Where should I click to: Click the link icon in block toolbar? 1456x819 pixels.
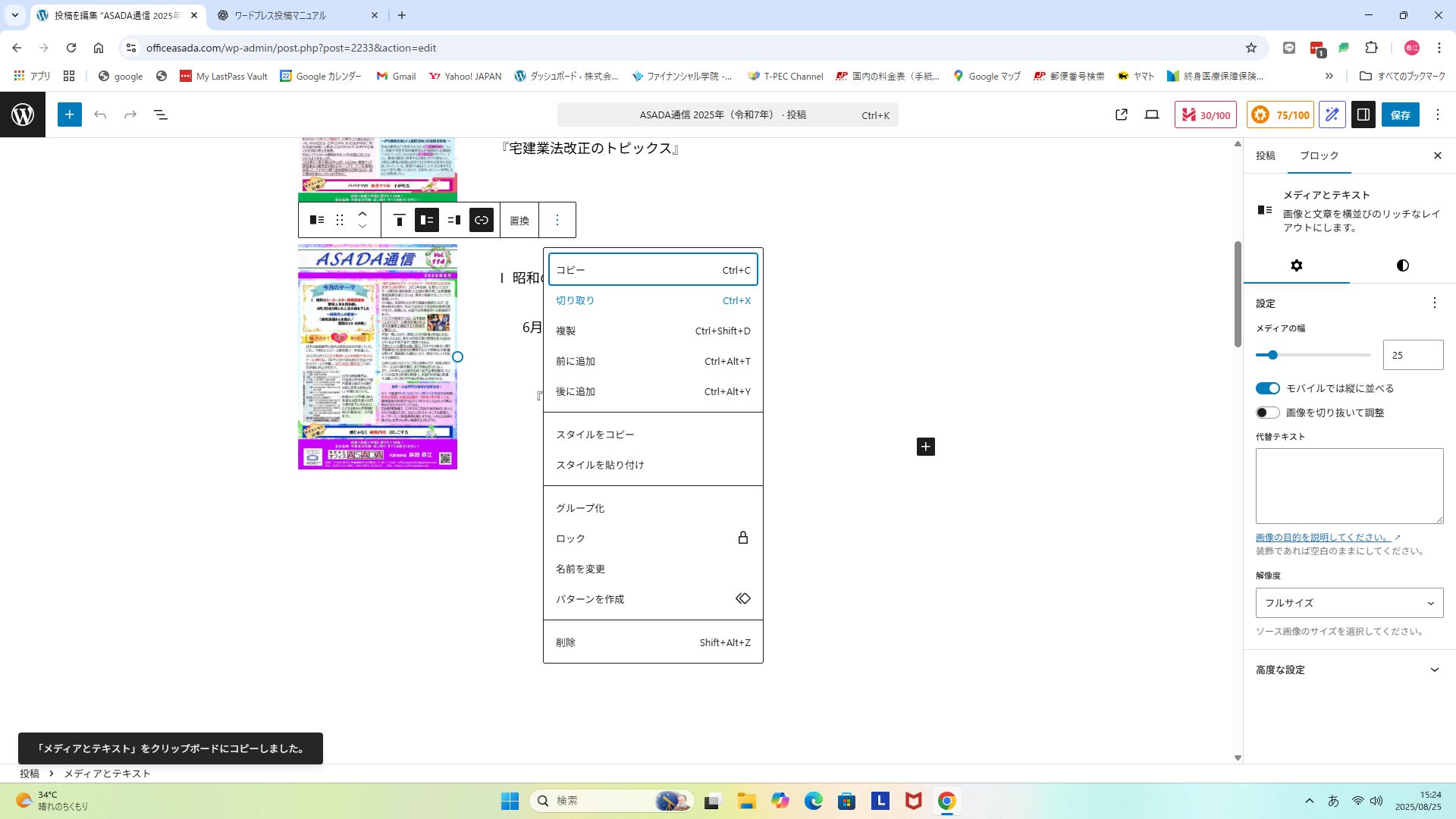pos(482,220)
